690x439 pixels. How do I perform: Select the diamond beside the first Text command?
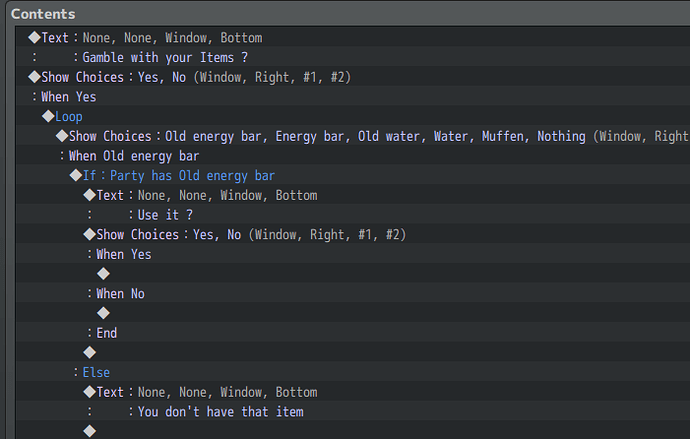click(34, 38)
